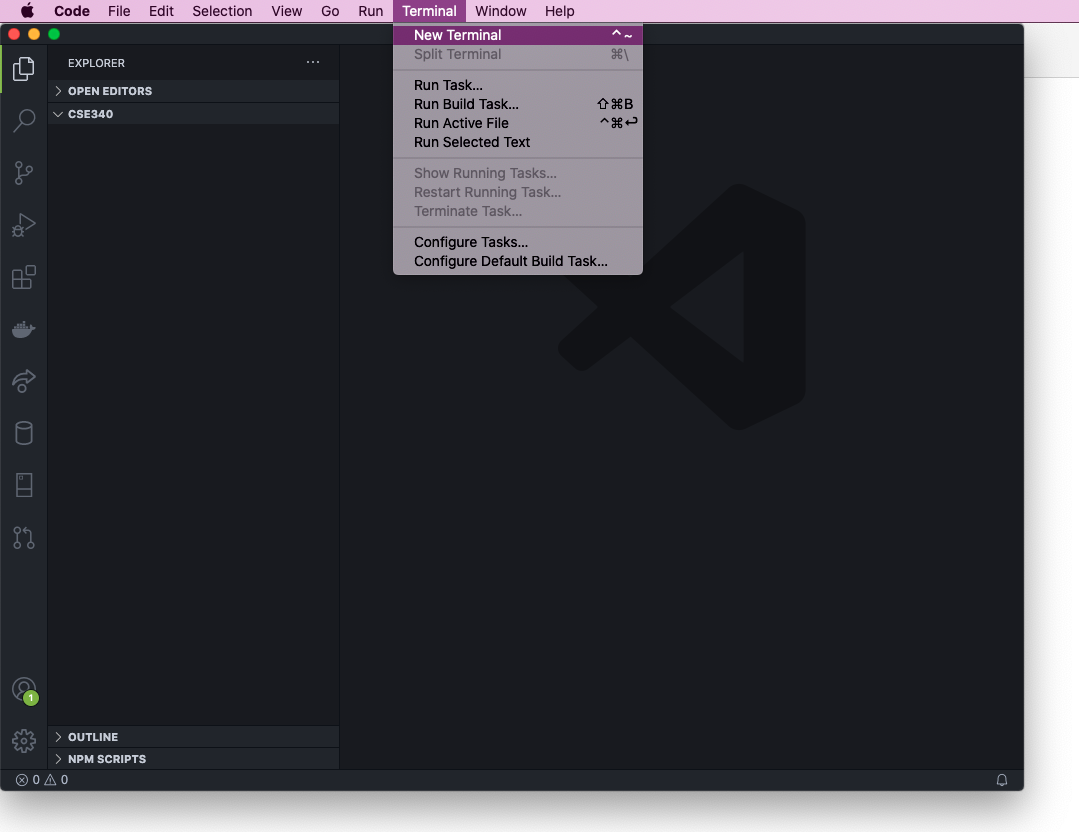
Task: Open the Manage gear icon
Action: click(x=24, y=741)
